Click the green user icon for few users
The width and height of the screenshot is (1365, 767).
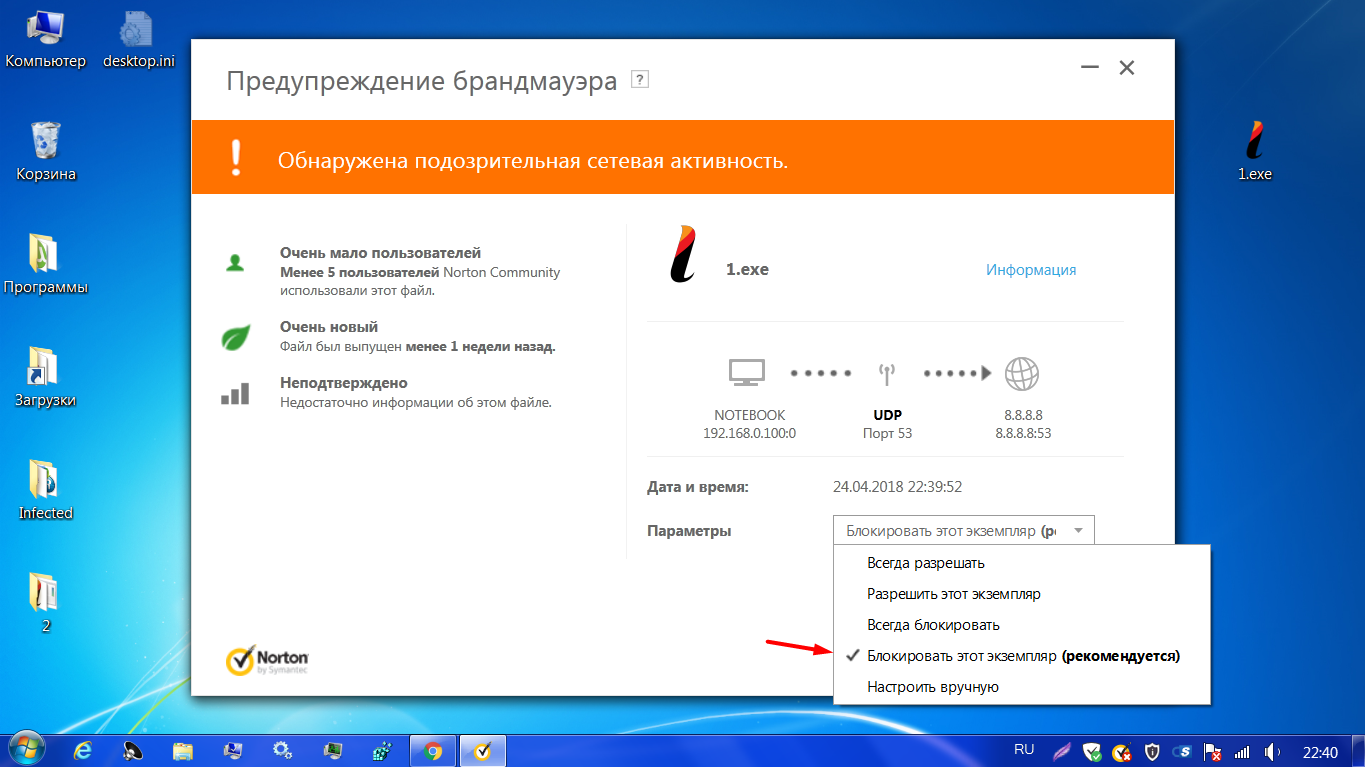tap(235, 263)
